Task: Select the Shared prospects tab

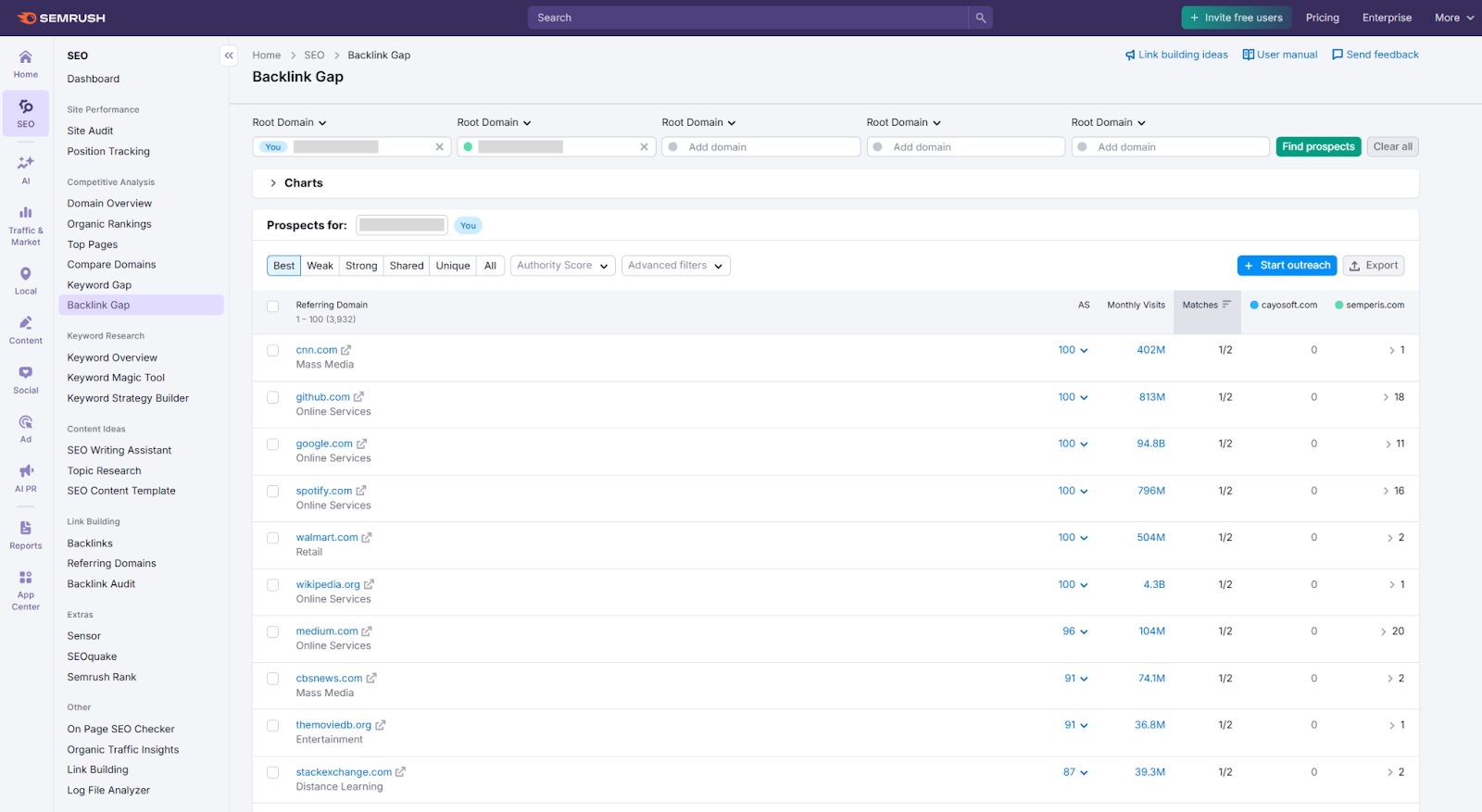Action: coord(407,266)
